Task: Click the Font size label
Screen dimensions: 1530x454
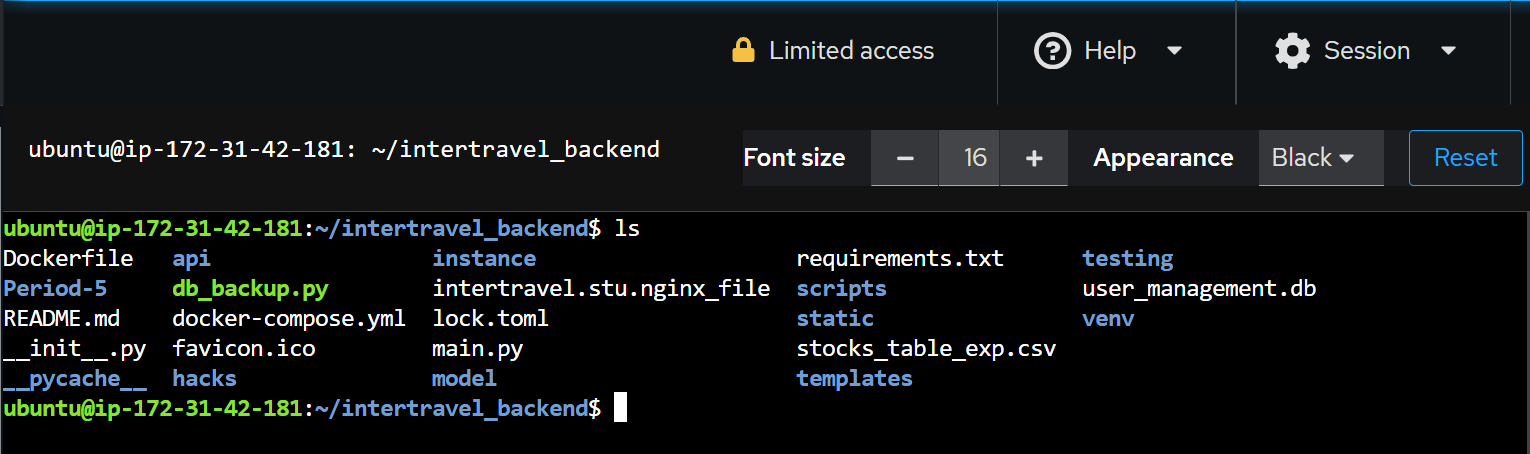Action: [x=794, y=158]
